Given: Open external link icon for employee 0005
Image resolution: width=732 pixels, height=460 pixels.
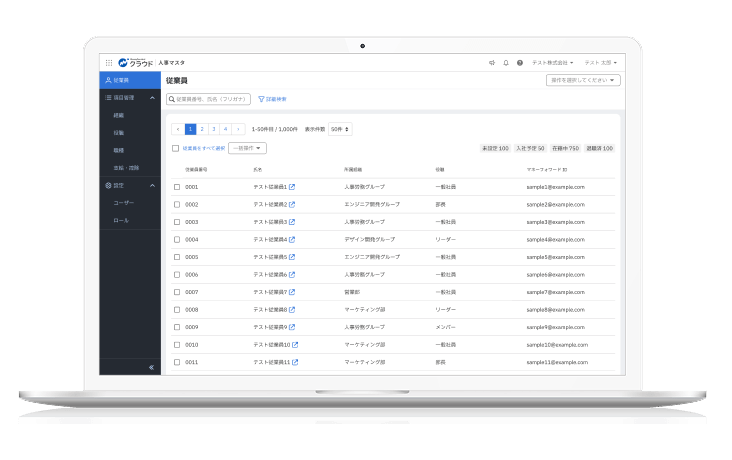Looking at the screenshot, I should click(x=292, y=257).
